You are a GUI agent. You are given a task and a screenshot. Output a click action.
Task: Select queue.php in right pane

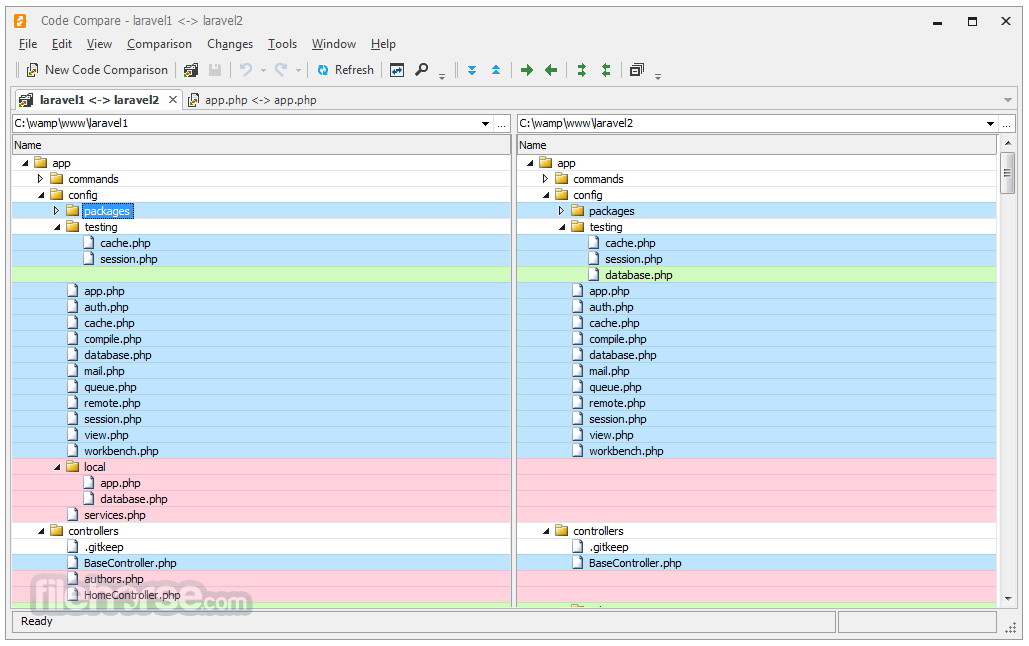[x=615, y=387]
